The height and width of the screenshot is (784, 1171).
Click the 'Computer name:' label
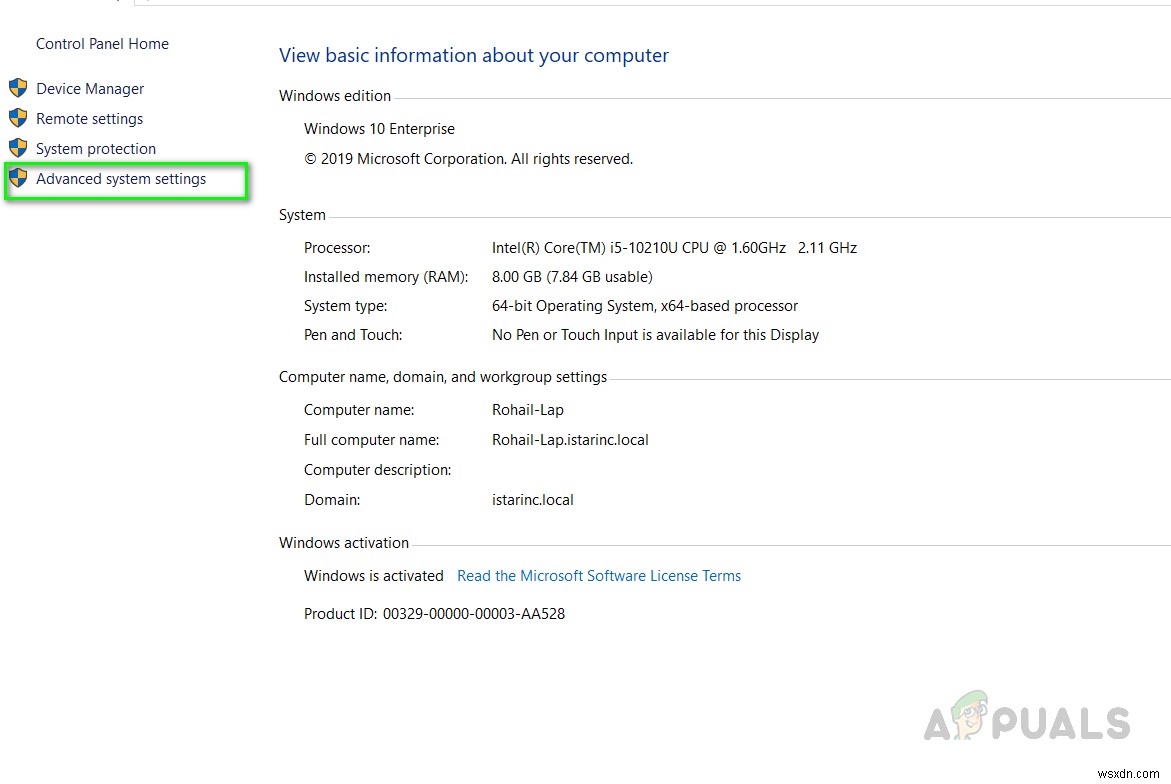[x=358, y=410]
